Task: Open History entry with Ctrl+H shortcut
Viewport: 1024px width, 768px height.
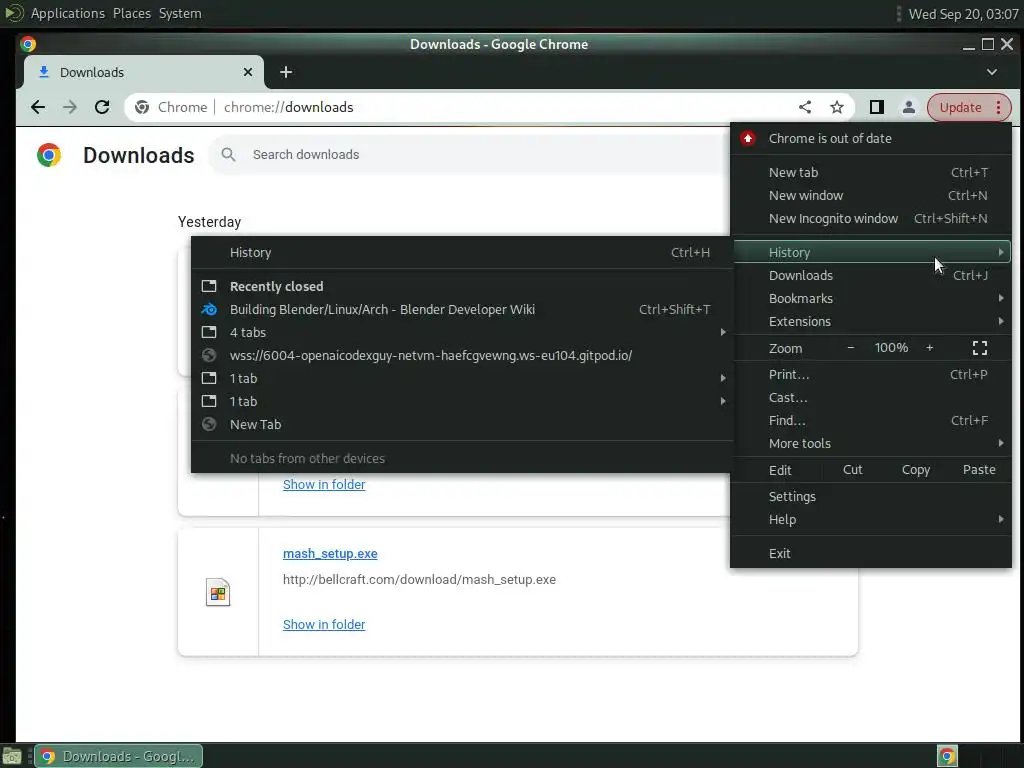Action: click(x=462, y=252)
